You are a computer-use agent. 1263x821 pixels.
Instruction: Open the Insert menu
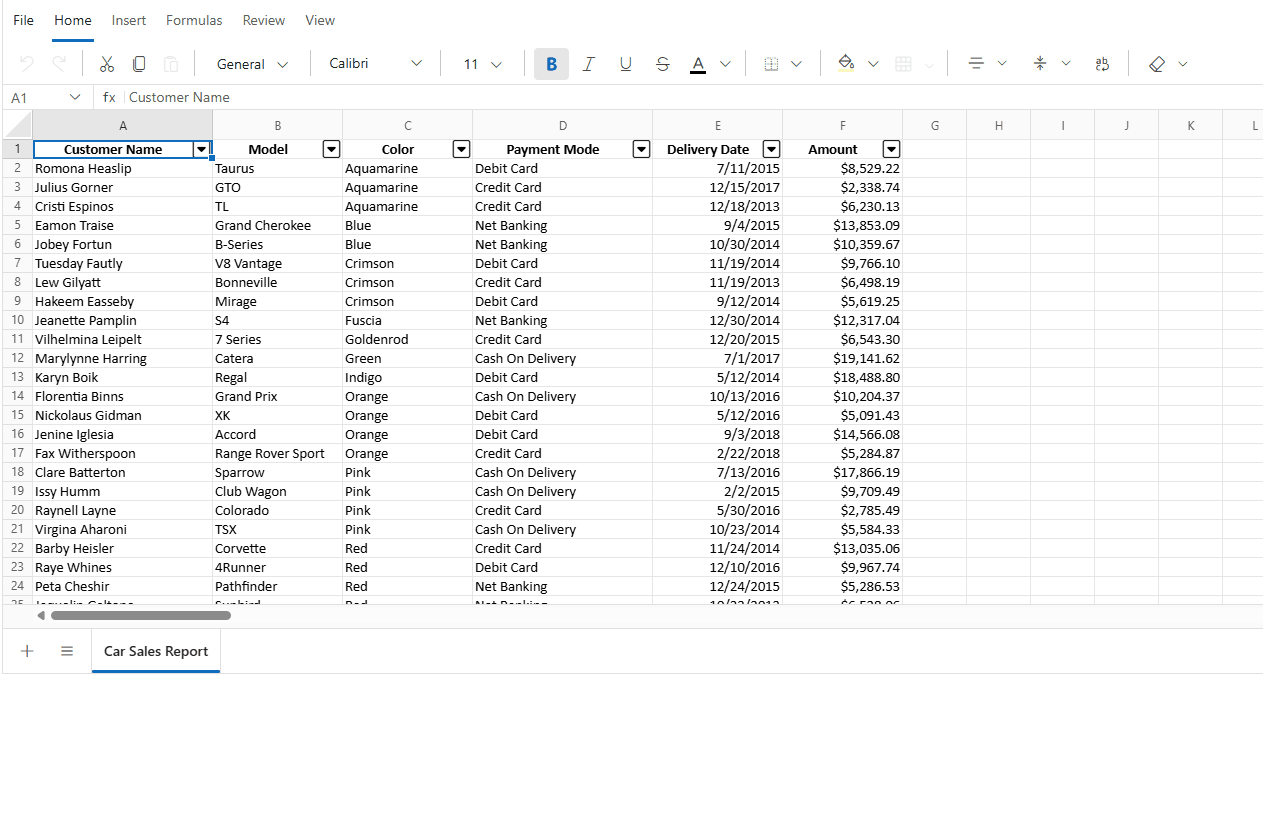point(128,19)
